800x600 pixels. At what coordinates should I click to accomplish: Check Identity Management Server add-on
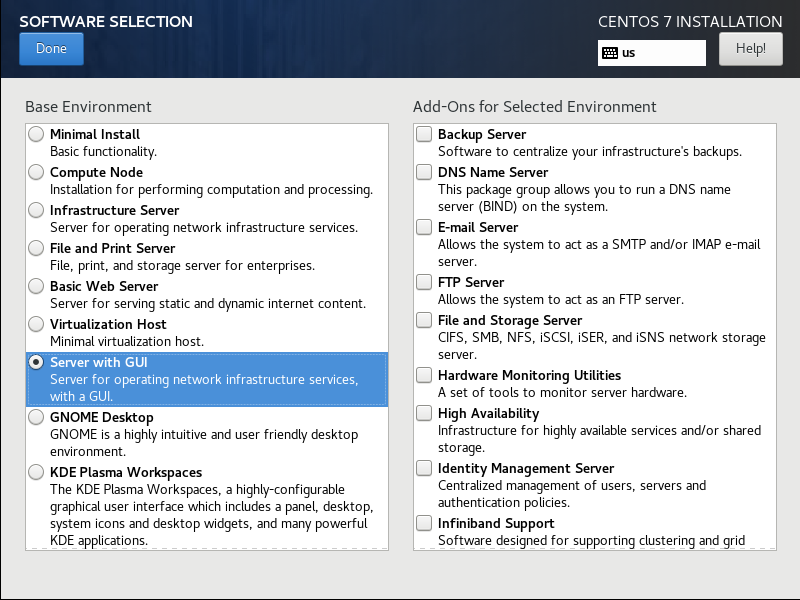[425, 468]
